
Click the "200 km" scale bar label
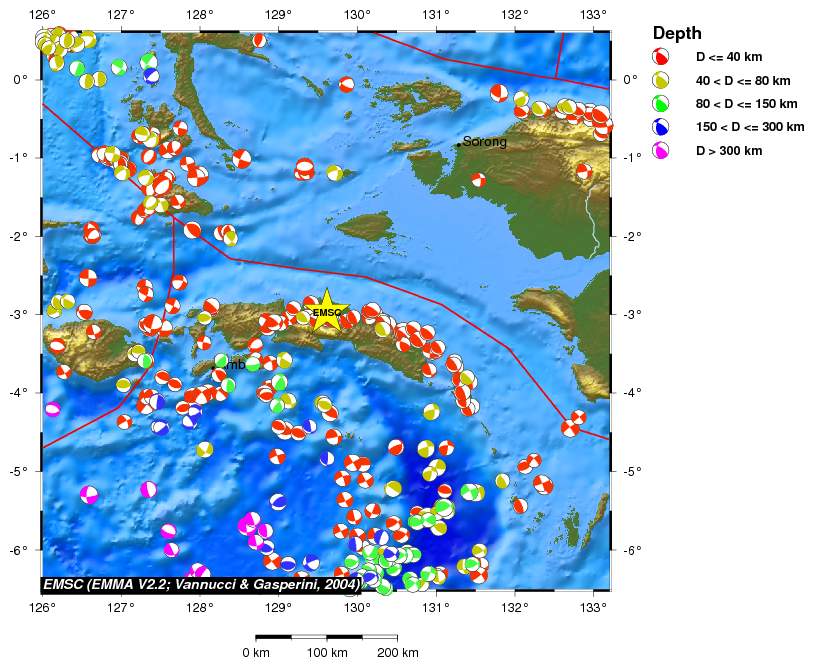point(397,653)
